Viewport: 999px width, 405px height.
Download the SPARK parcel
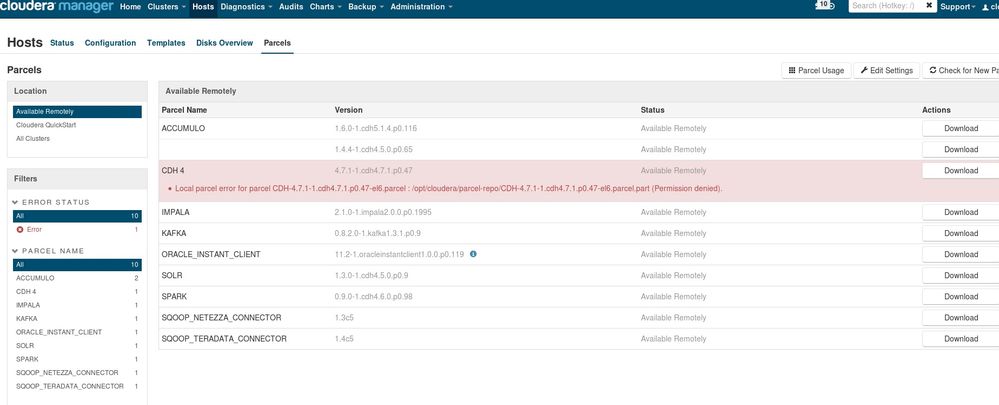(x=961, y=297)
